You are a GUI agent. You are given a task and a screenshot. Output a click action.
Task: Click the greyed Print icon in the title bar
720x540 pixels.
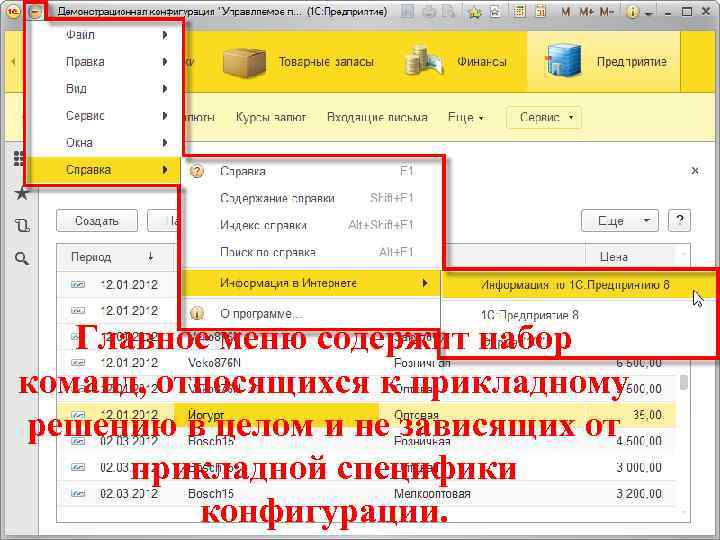coord(428,11)
